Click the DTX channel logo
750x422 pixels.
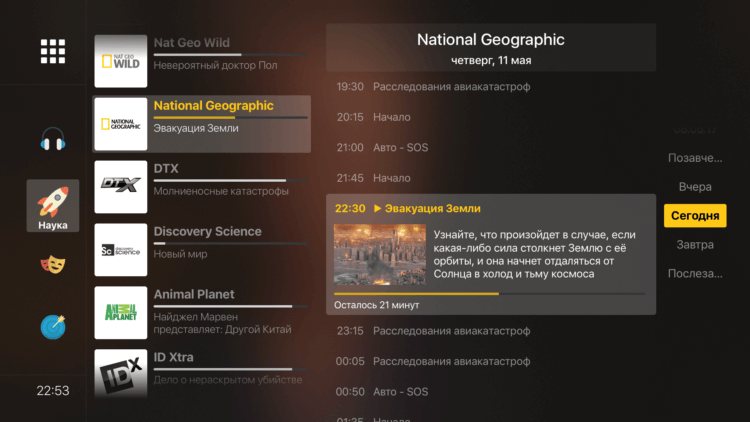point(121,187)
